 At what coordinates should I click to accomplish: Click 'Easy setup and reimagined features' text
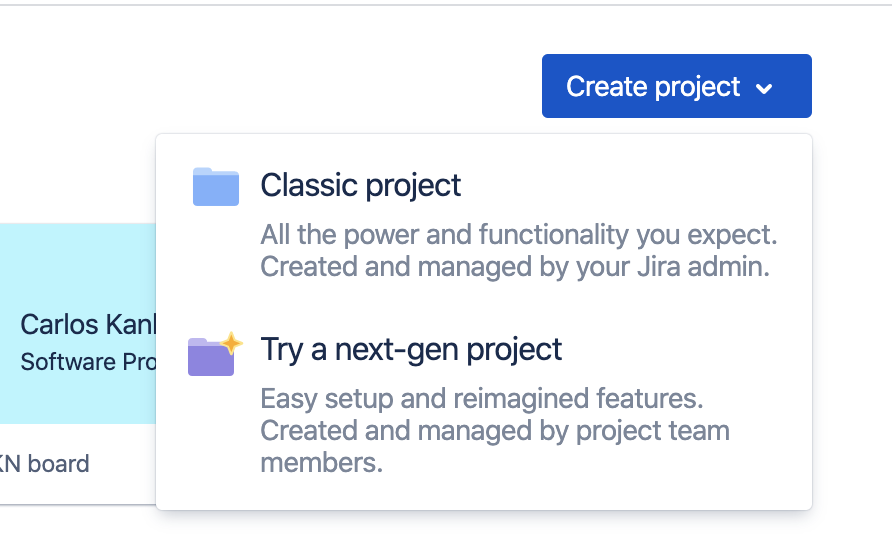(482, 399)
